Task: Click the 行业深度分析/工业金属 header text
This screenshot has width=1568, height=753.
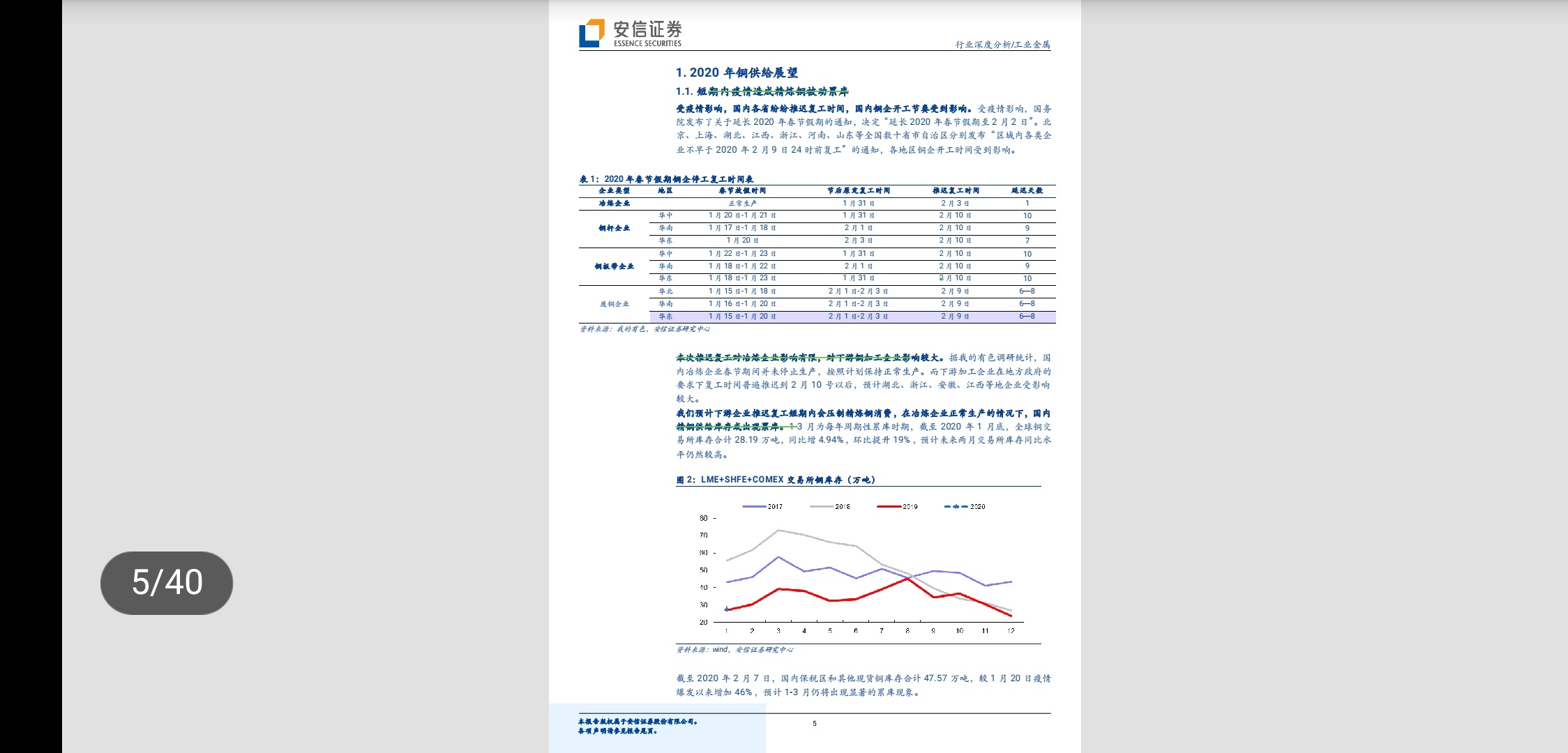Action: 1002,45
